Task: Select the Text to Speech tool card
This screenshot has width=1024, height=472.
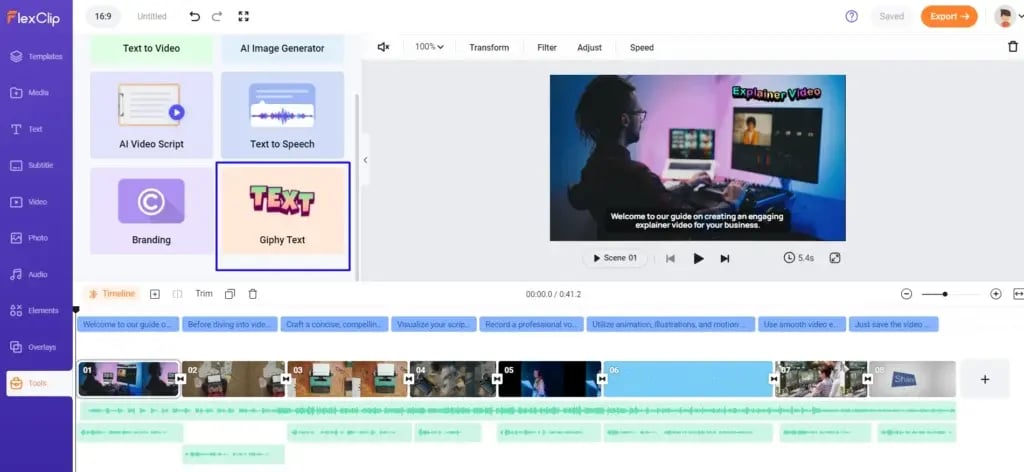Action: pyautogui.click(x=282, y=115)
